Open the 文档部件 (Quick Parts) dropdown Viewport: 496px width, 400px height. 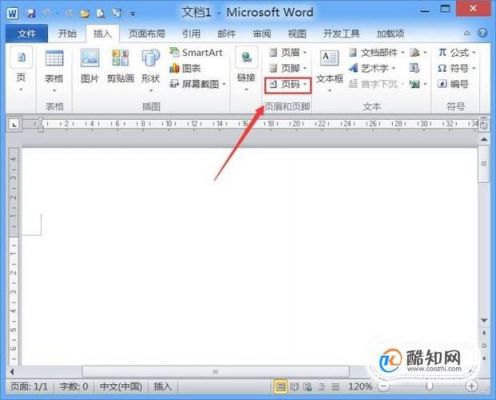[377, 52]
